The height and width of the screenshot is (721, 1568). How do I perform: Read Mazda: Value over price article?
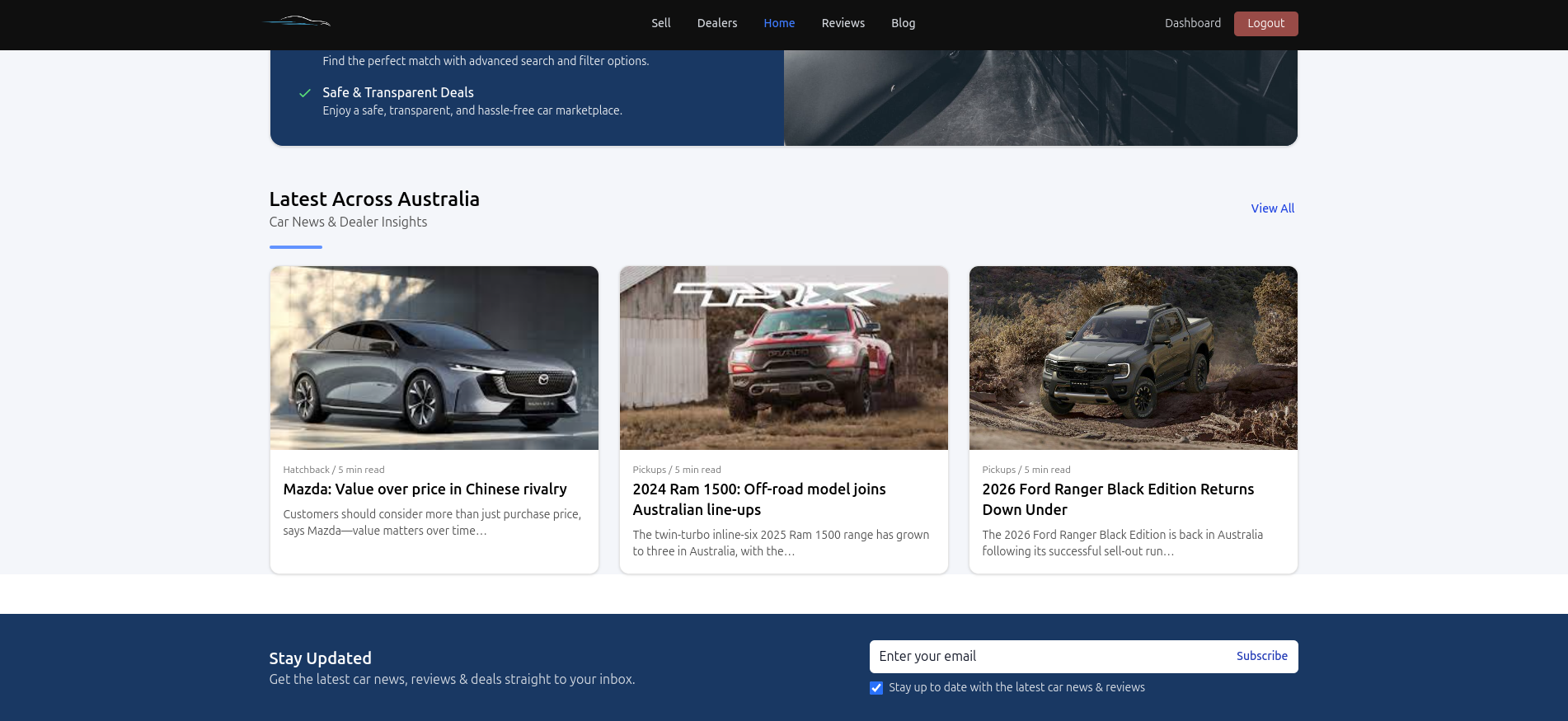pyautogui.click(x=425, y=489)
